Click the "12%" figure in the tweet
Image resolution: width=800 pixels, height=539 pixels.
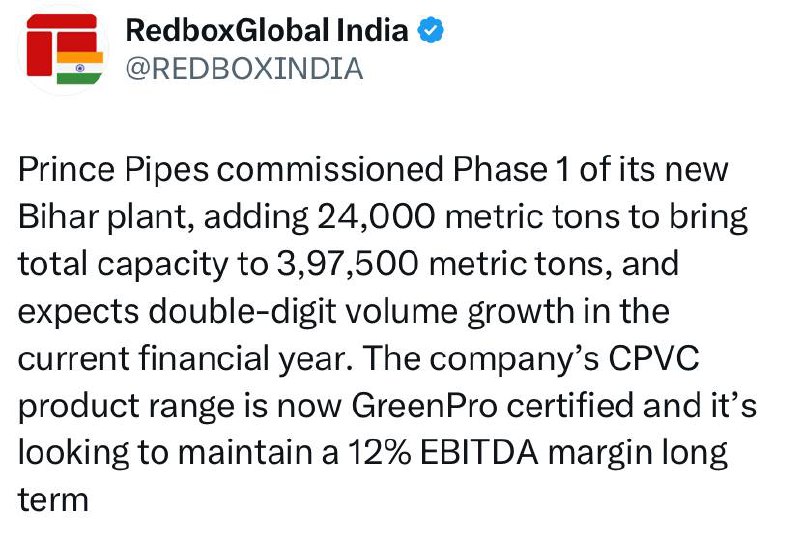380,453
